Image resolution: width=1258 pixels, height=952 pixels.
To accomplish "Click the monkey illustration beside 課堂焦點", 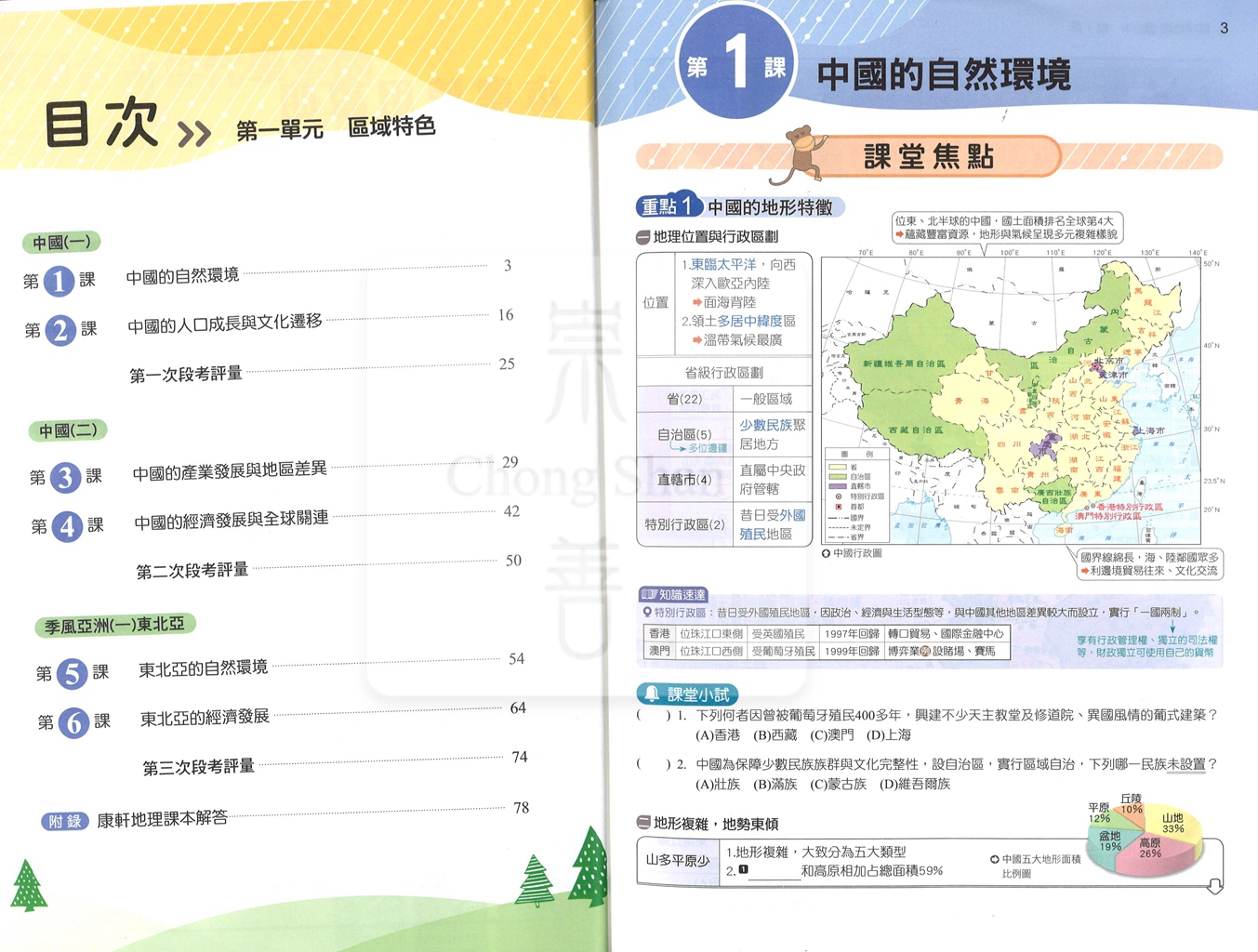I will click(801, 156).
